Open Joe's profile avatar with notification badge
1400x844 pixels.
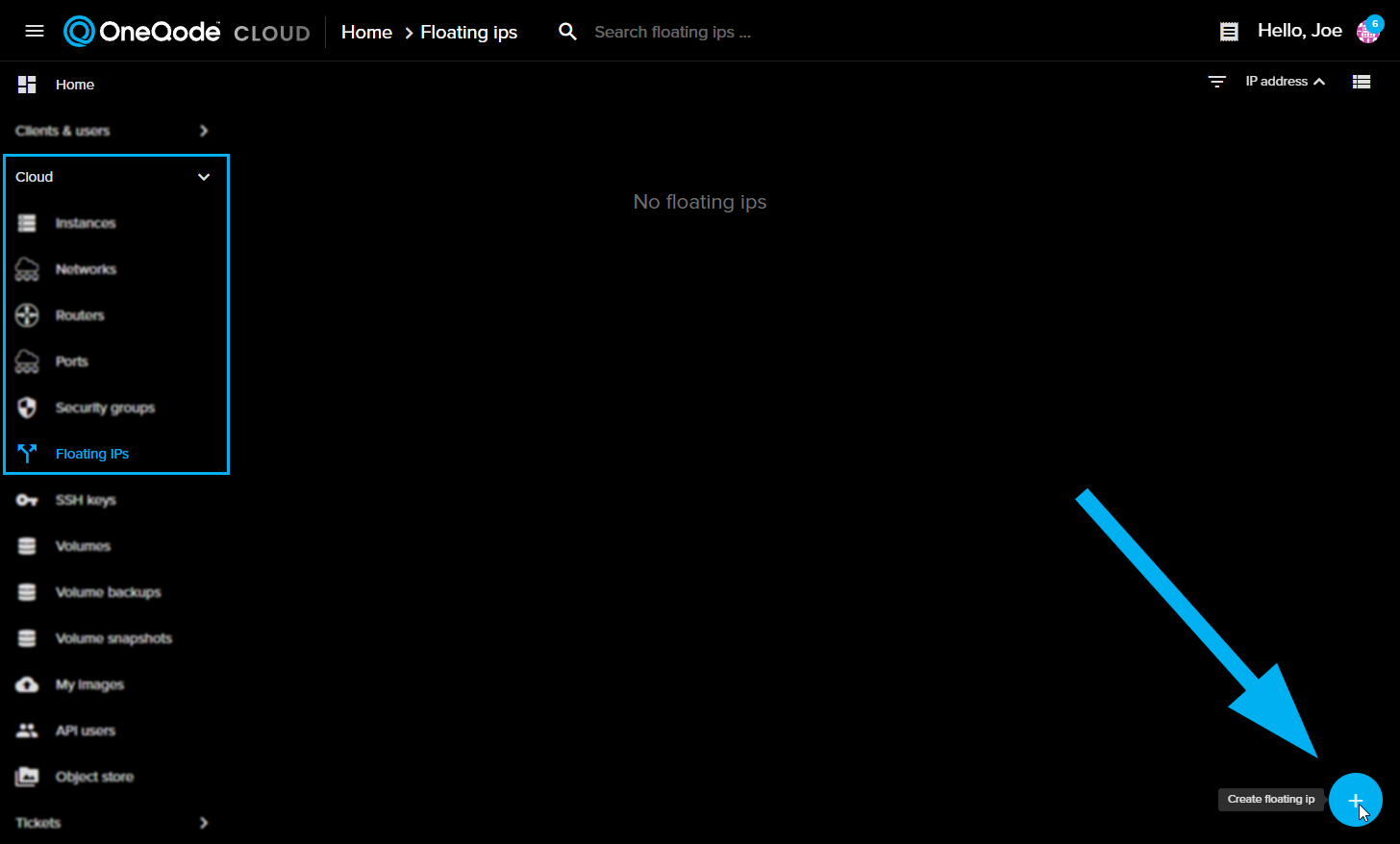1367,30
